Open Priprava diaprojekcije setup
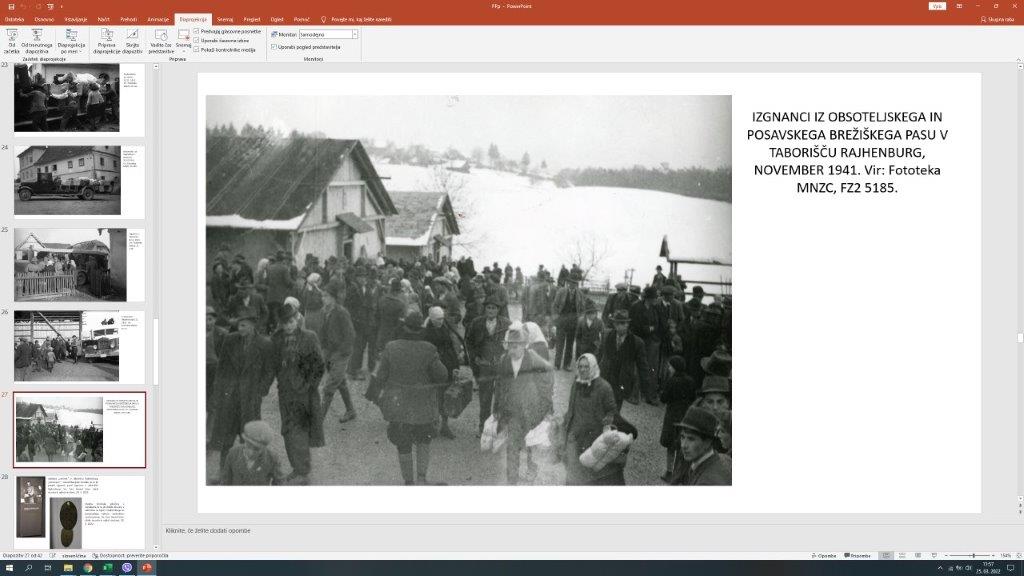Viewport: 1024px width, 576px height. click(107, 40)
